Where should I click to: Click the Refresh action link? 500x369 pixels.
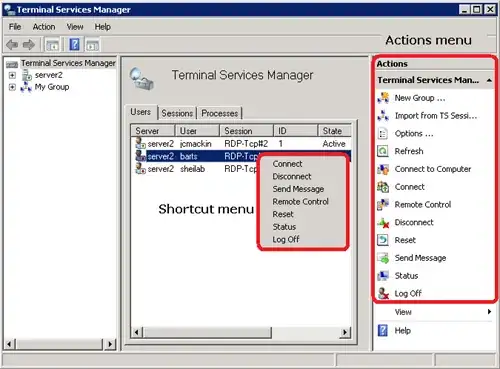[x=409, y=151]
